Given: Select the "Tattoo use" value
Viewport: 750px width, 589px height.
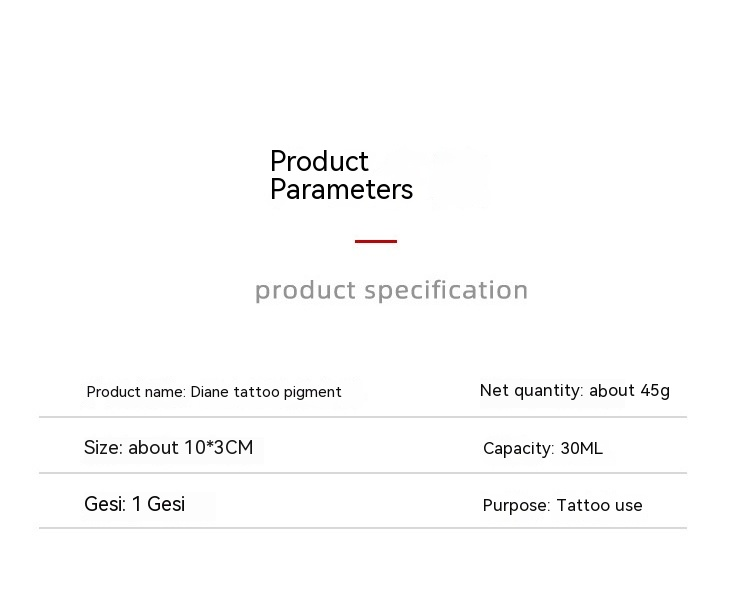Looking at the screenshot, I should pyautogui.click(x=599, y=506).
